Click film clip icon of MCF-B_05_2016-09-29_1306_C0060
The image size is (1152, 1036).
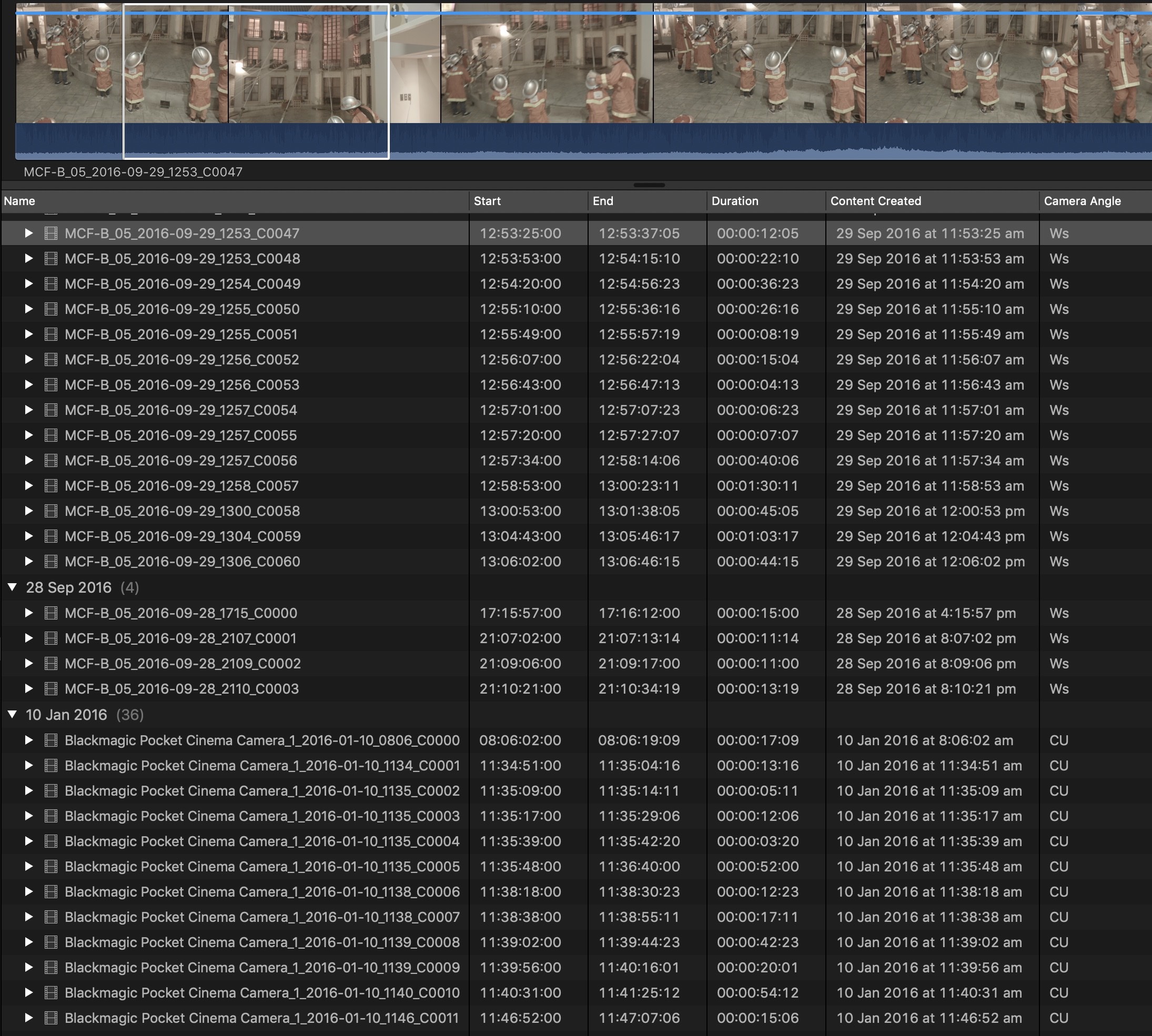[x=50, y=561]
